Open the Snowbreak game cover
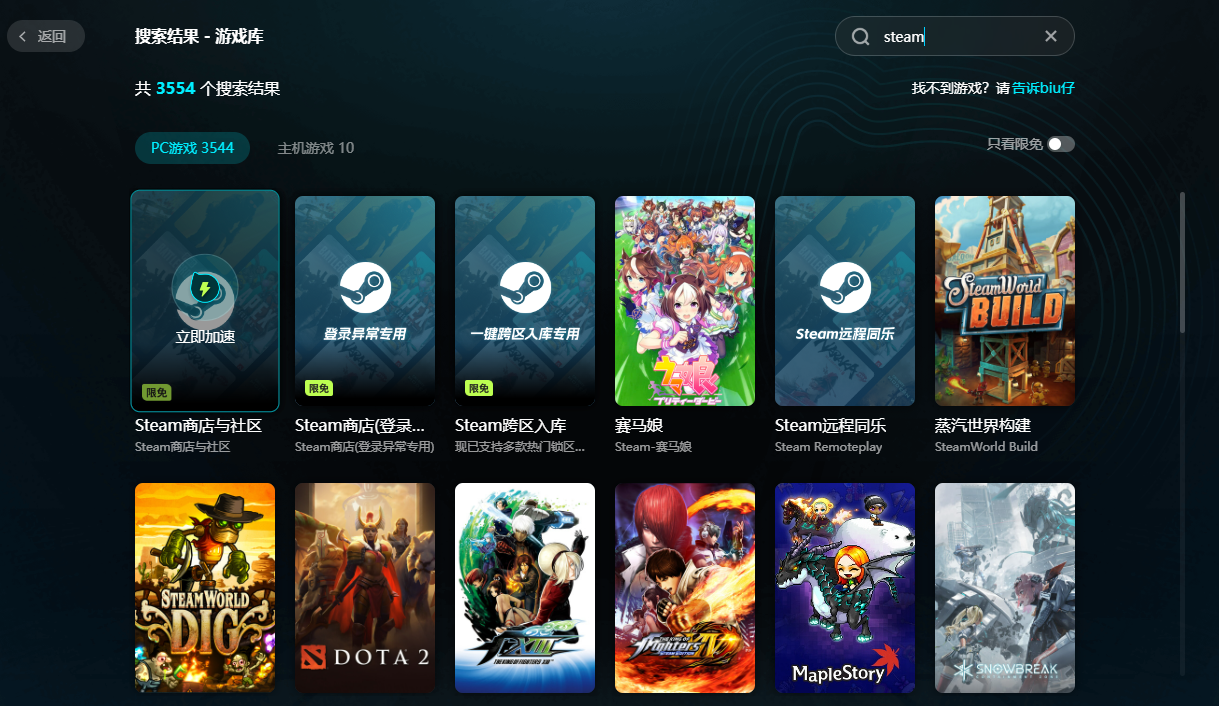Screen dimensions: 1219x706 1005,588
